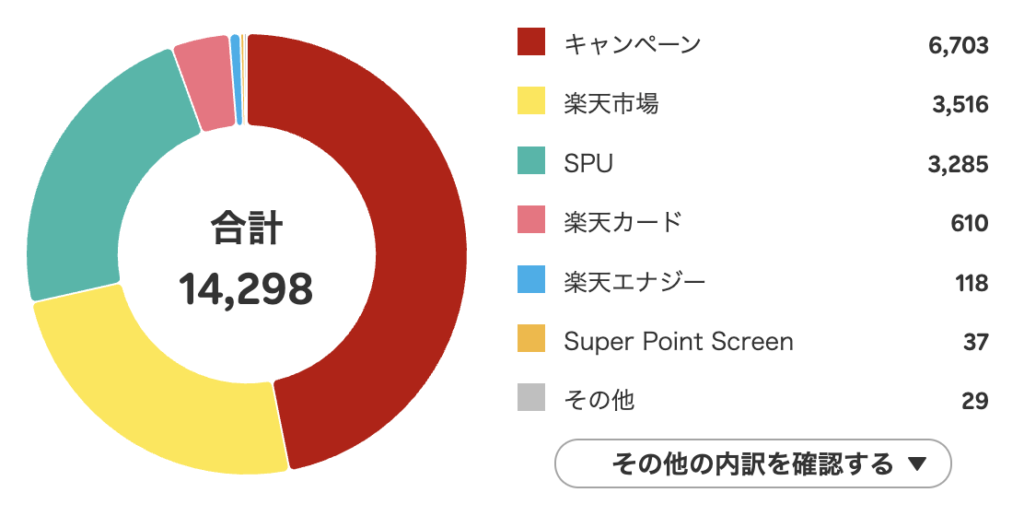Select the 楽天市場 legend label
Image resolution: width=1024 pixels, height=516 pixels.
611,103
